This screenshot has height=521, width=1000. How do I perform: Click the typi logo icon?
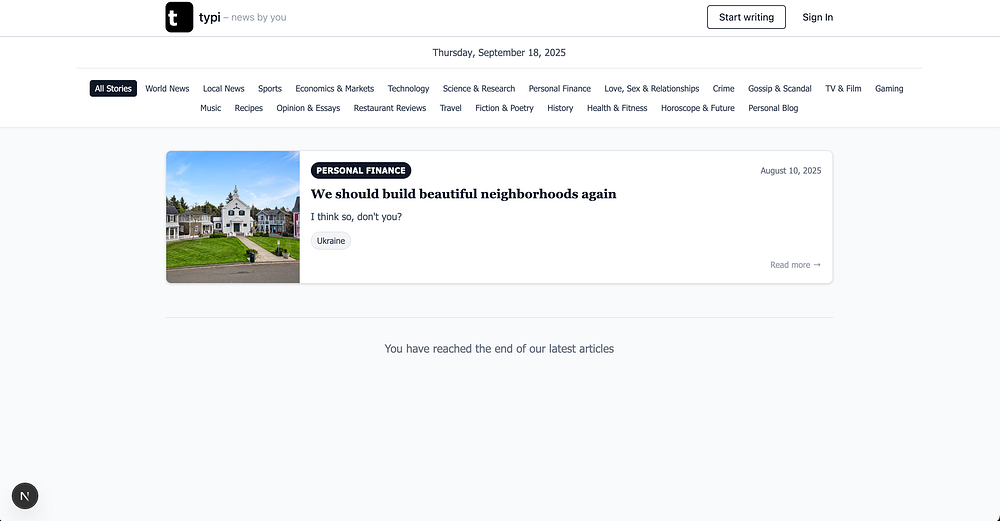[x=179, y=17]
